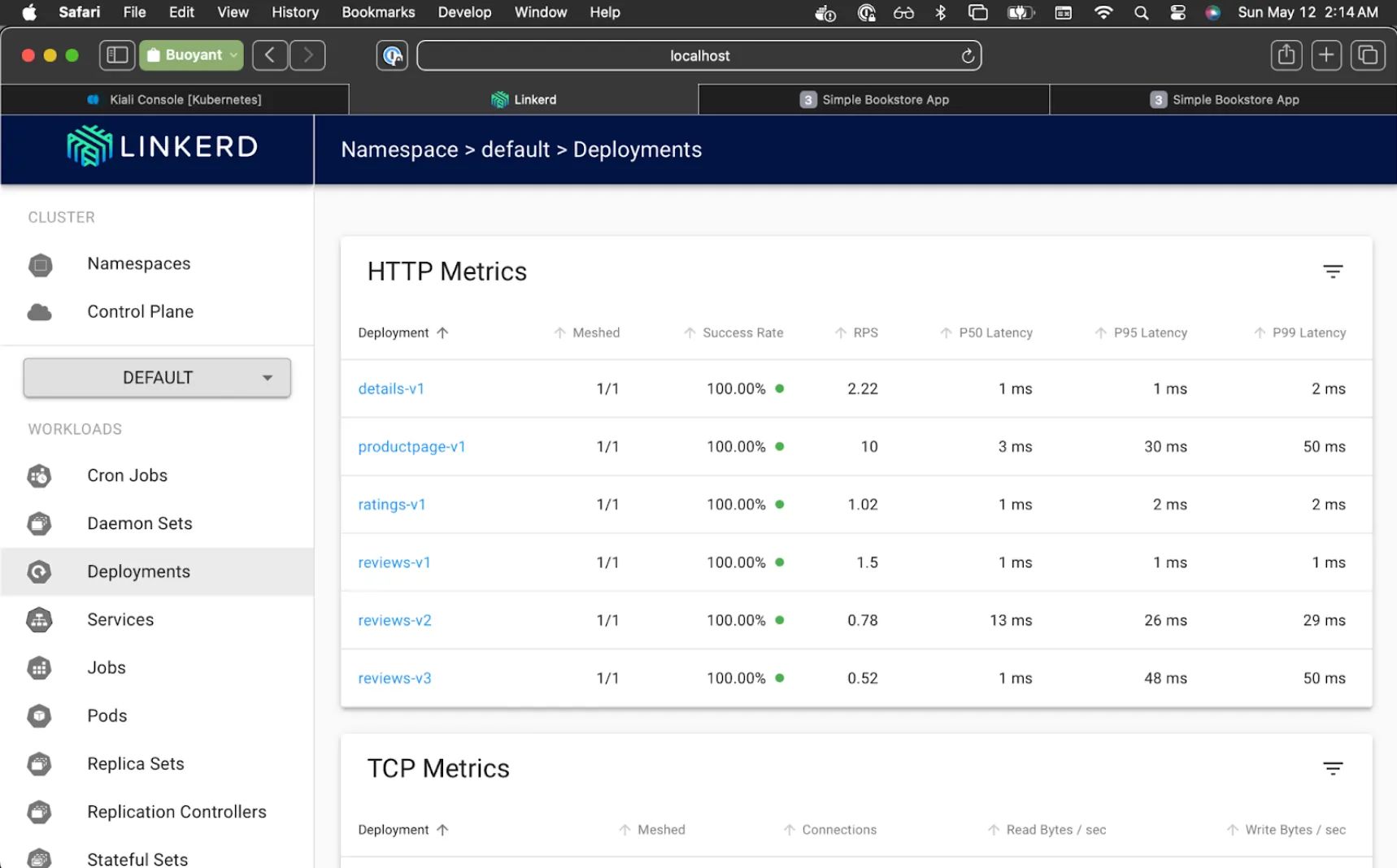Open the reviews-v3 deployment link

[394, 678]
